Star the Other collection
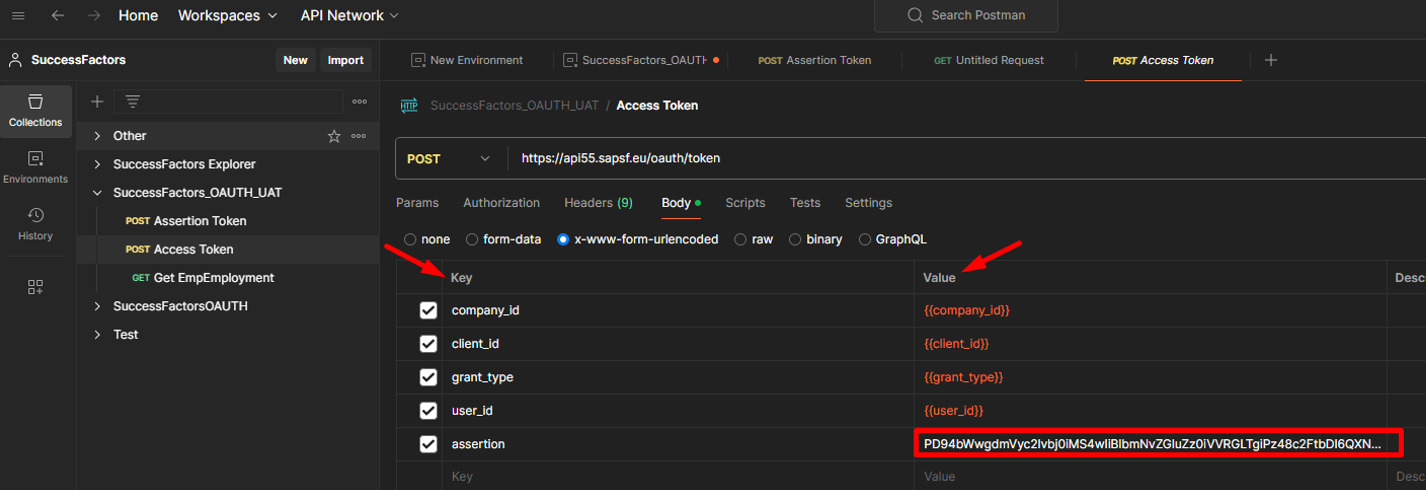 (x=334, y=136)
